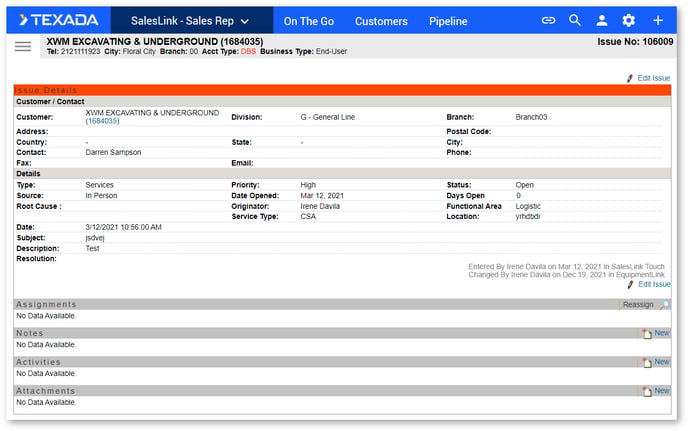Click the Status value Open

point(524,185)
